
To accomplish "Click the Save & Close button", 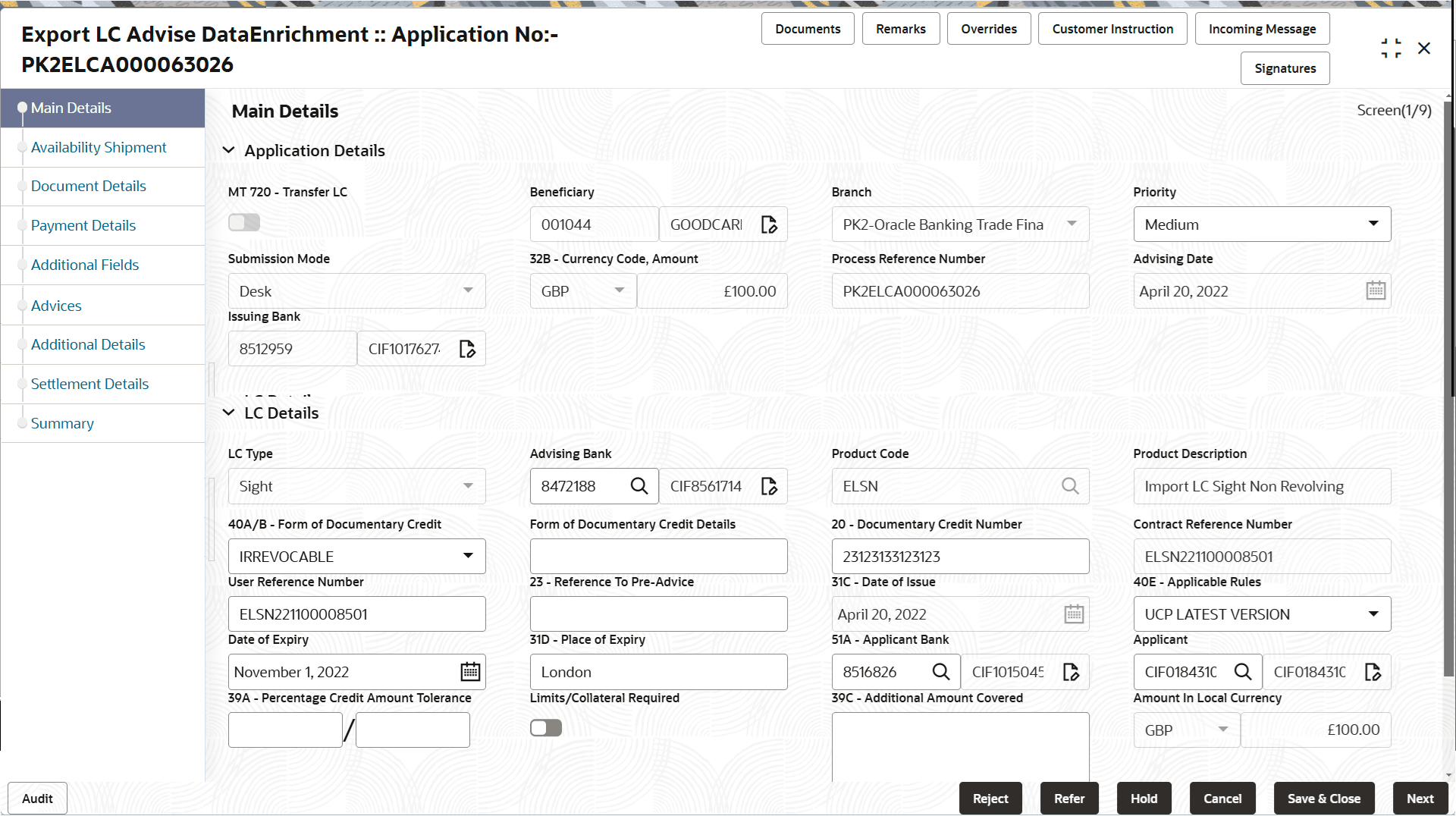I will (1323, 798).
